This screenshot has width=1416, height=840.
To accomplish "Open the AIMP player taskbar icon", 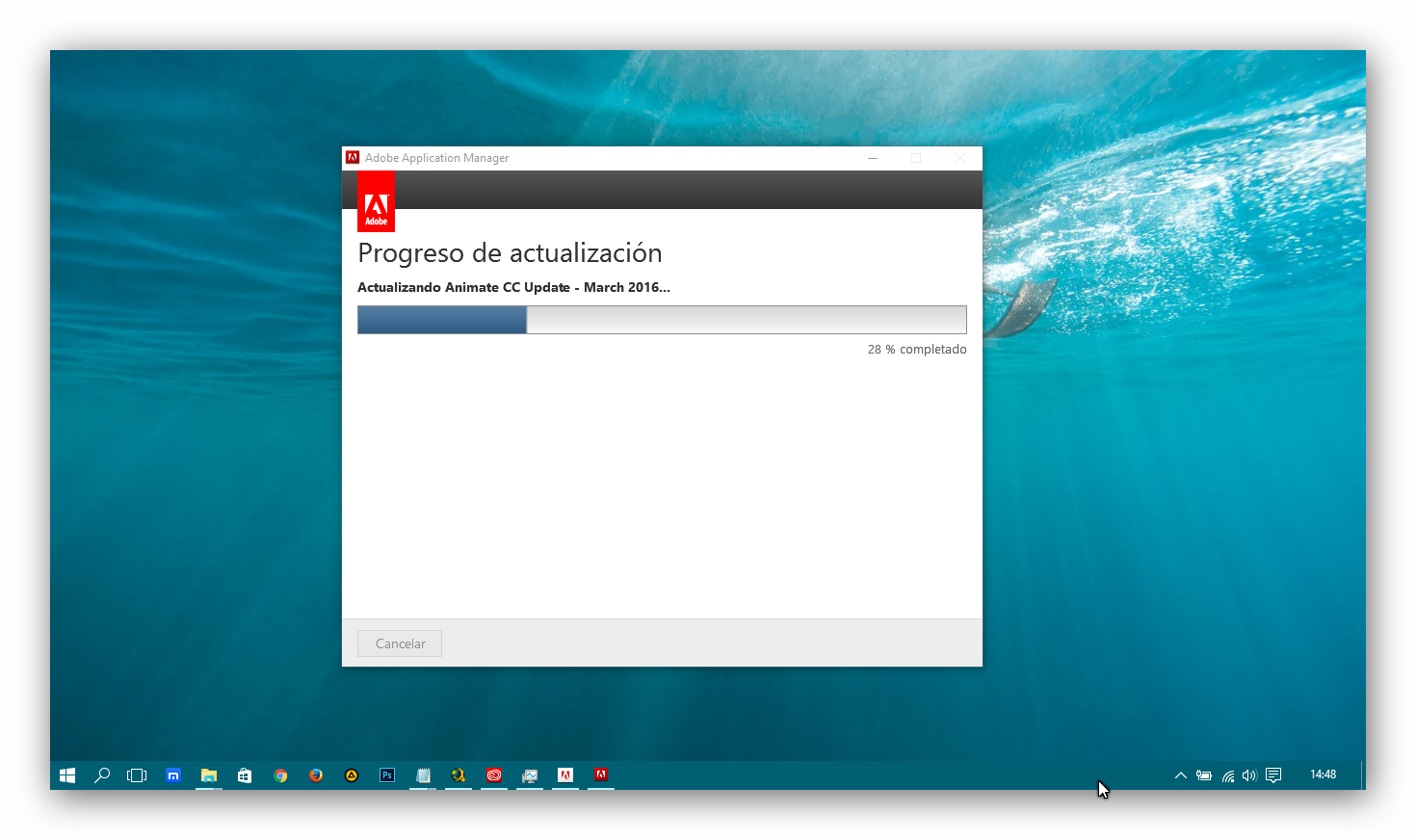I will pos(352,775).
